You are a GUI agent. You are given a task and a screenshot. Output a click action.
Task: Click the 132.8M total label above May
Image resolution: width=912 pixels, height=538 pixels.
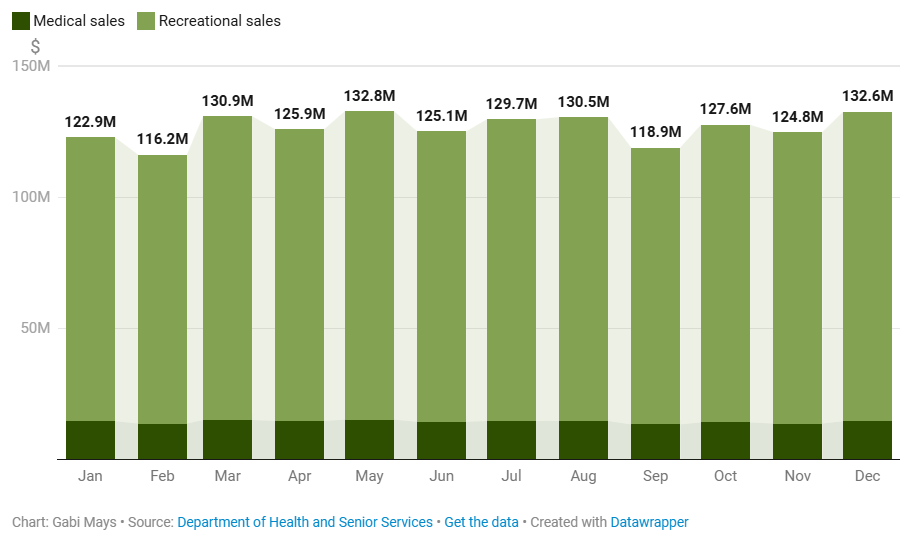pyautogui.click(x=369, y=96)
